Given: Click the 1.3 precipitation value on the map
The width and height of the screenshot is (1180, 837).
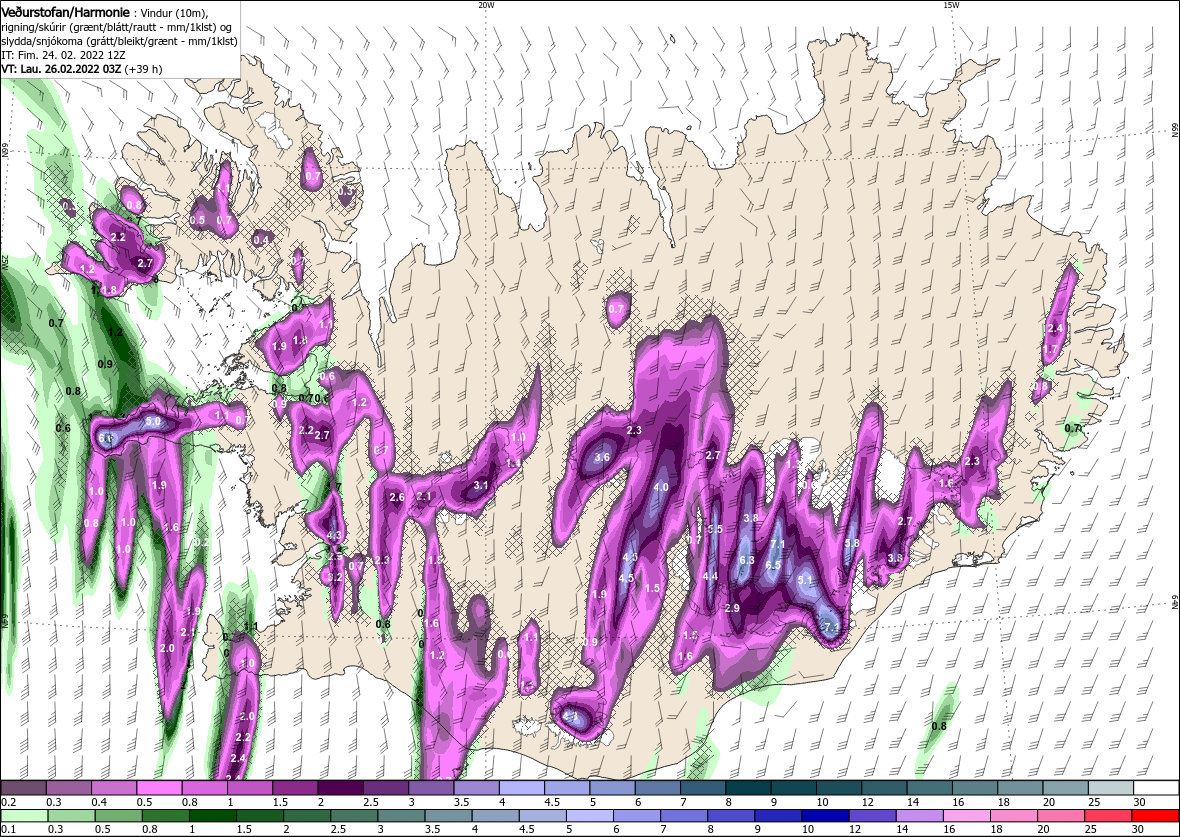Looking at the screenshot, I should pos(793,465).
